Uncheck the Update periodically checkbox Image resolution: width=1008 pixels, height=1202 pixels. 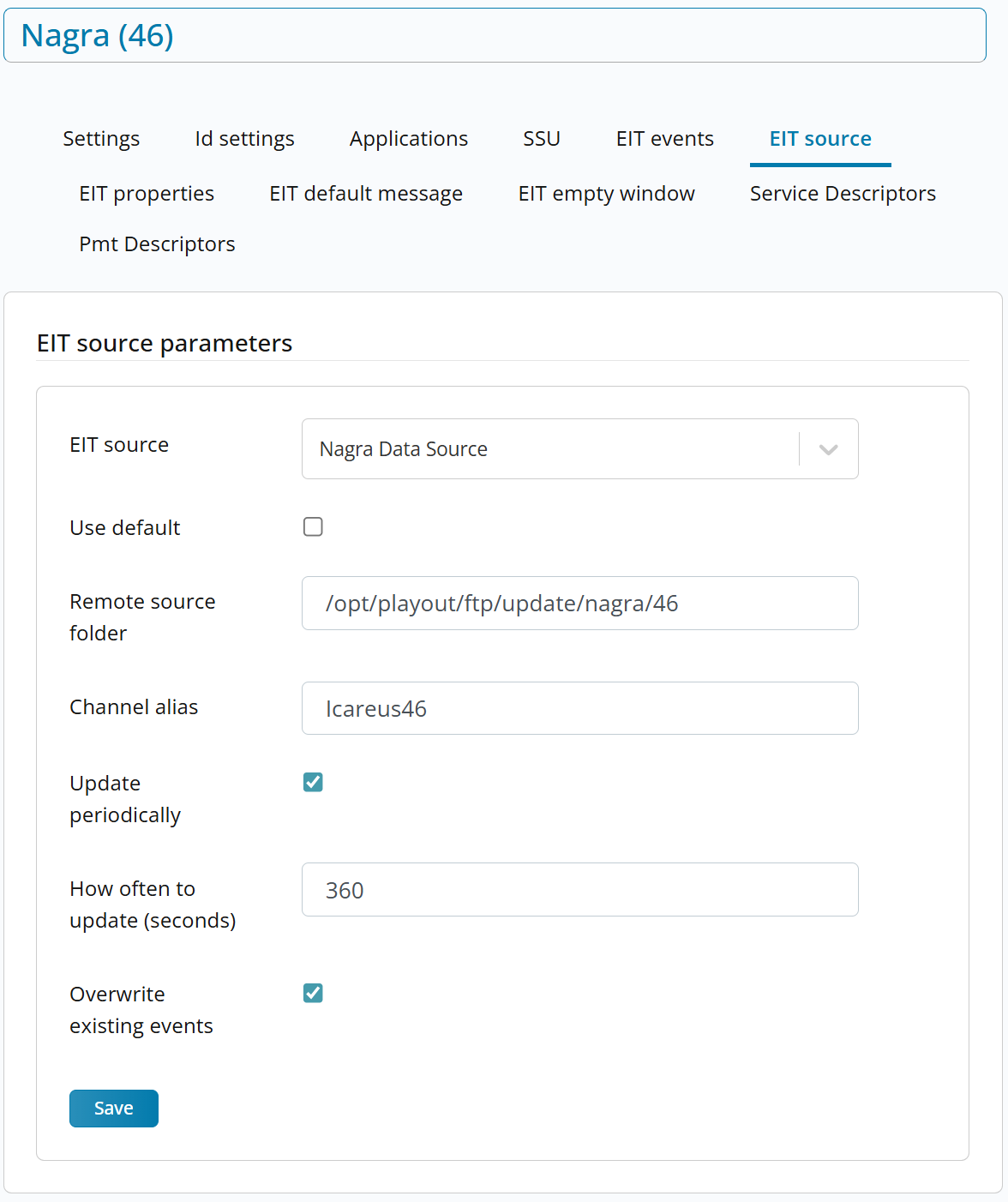313,782
